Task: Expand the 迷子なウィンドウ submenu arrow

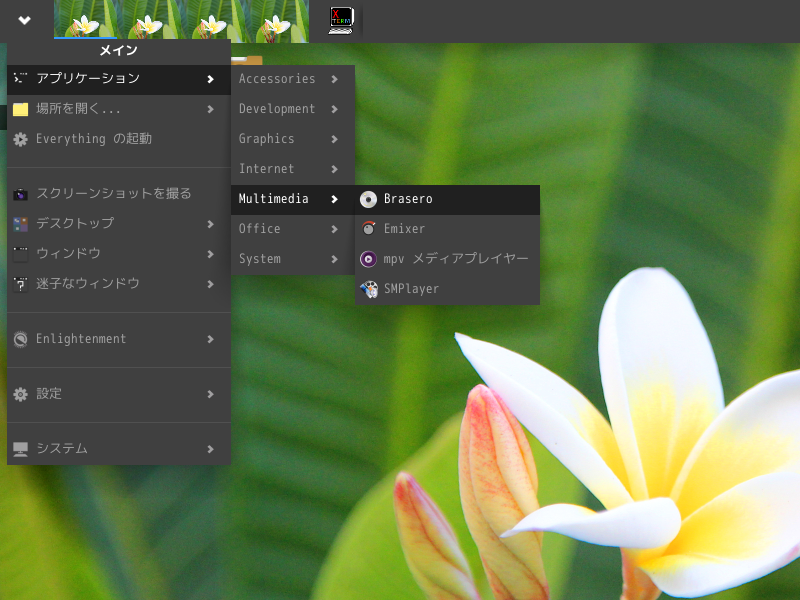Action: [210, 284]
